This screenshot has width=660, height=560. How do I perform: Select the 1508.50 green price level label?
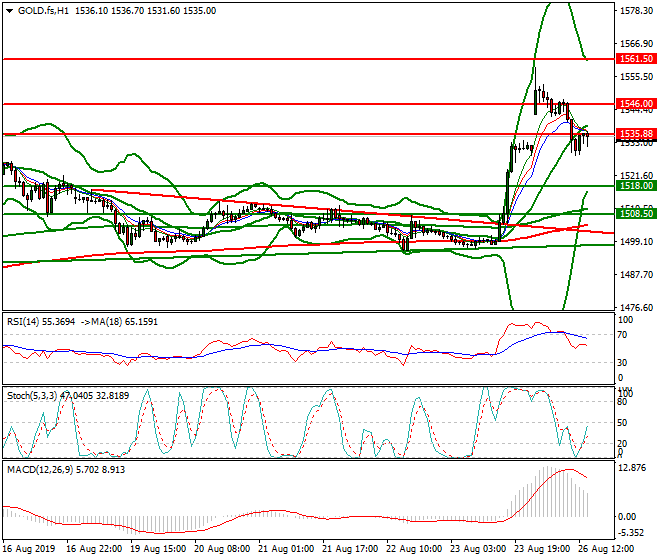coord(636,213)
